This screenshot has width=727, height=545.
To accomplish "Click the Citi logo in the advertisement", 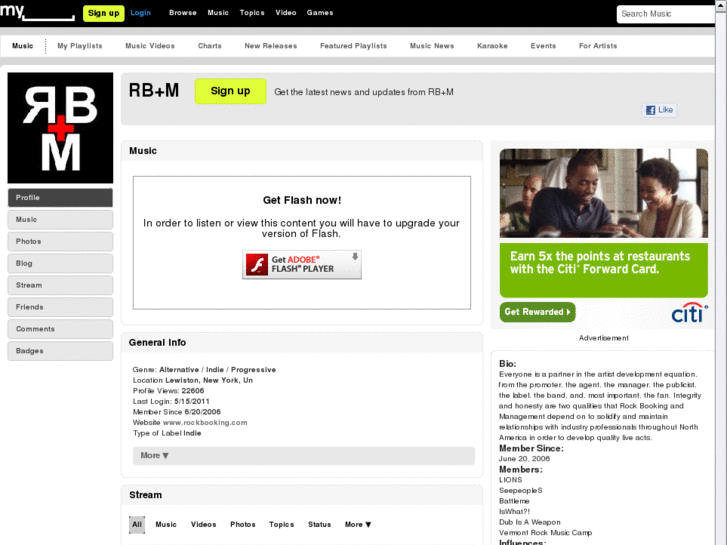I will pos(689,313).
